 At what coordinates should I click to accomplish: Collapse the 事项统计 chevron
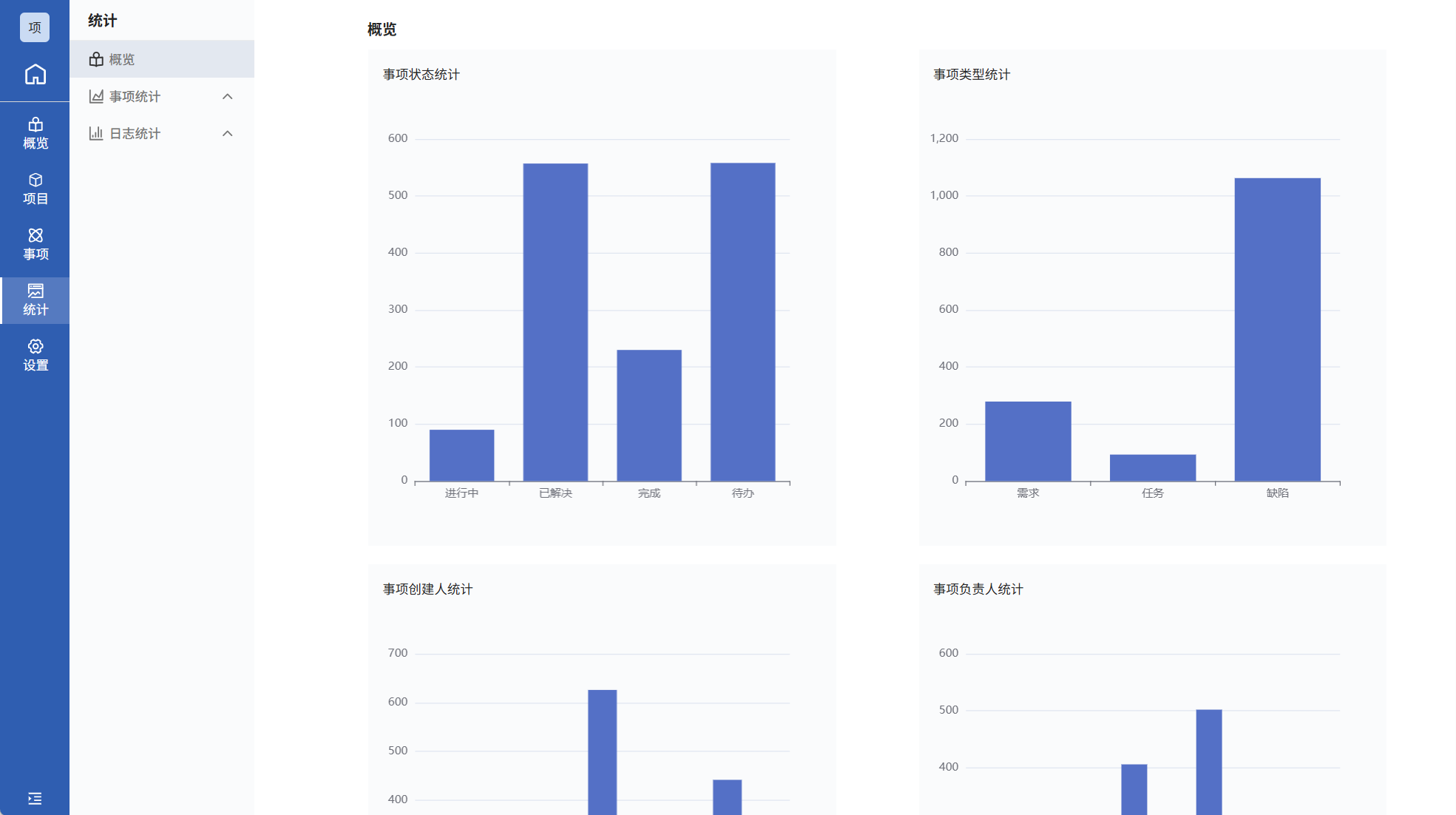coord(228,96)
